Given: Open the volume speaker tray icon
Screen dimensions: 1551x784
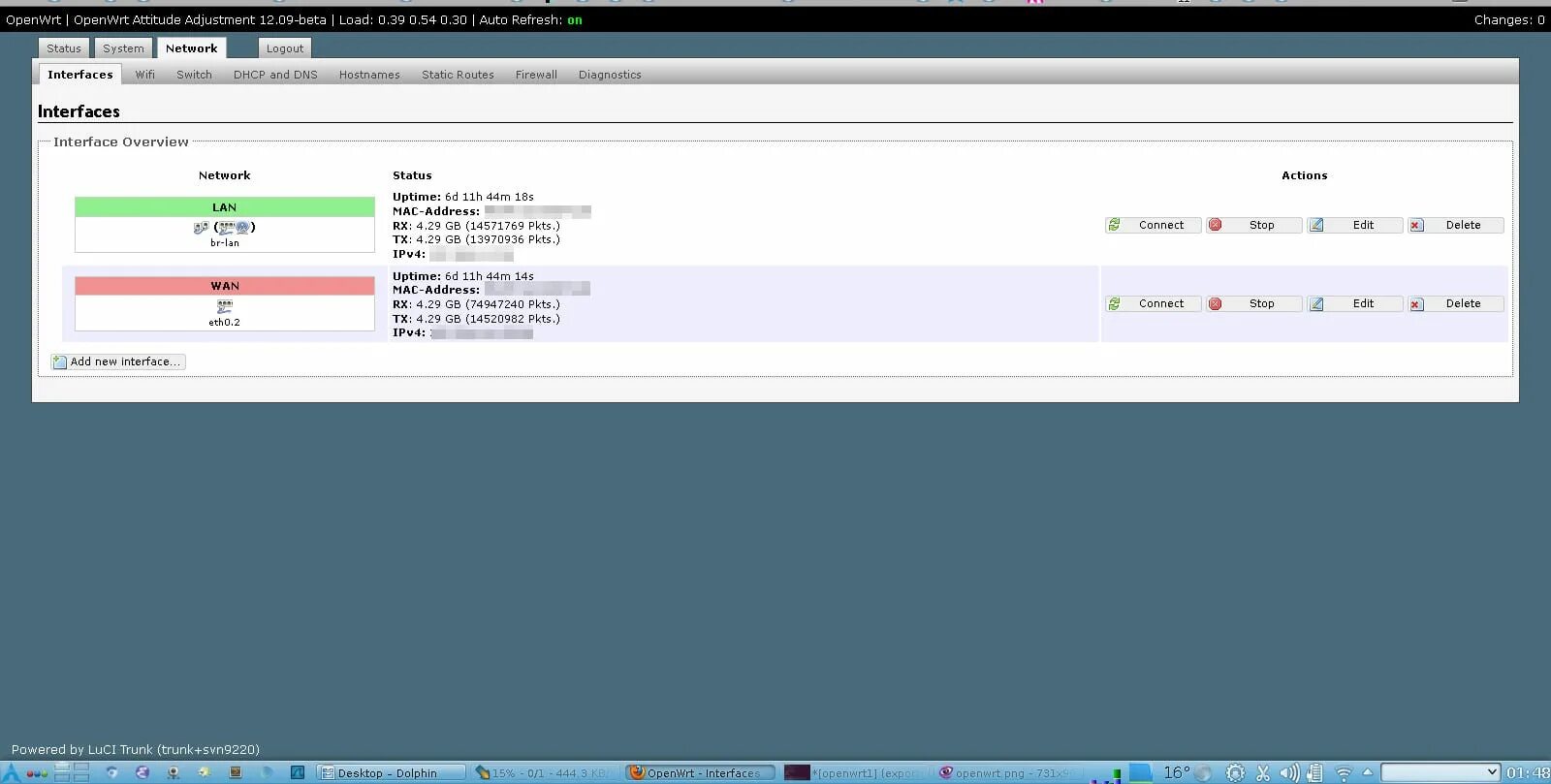Looking at the screenshot, I should click(x=1289, y=772).
